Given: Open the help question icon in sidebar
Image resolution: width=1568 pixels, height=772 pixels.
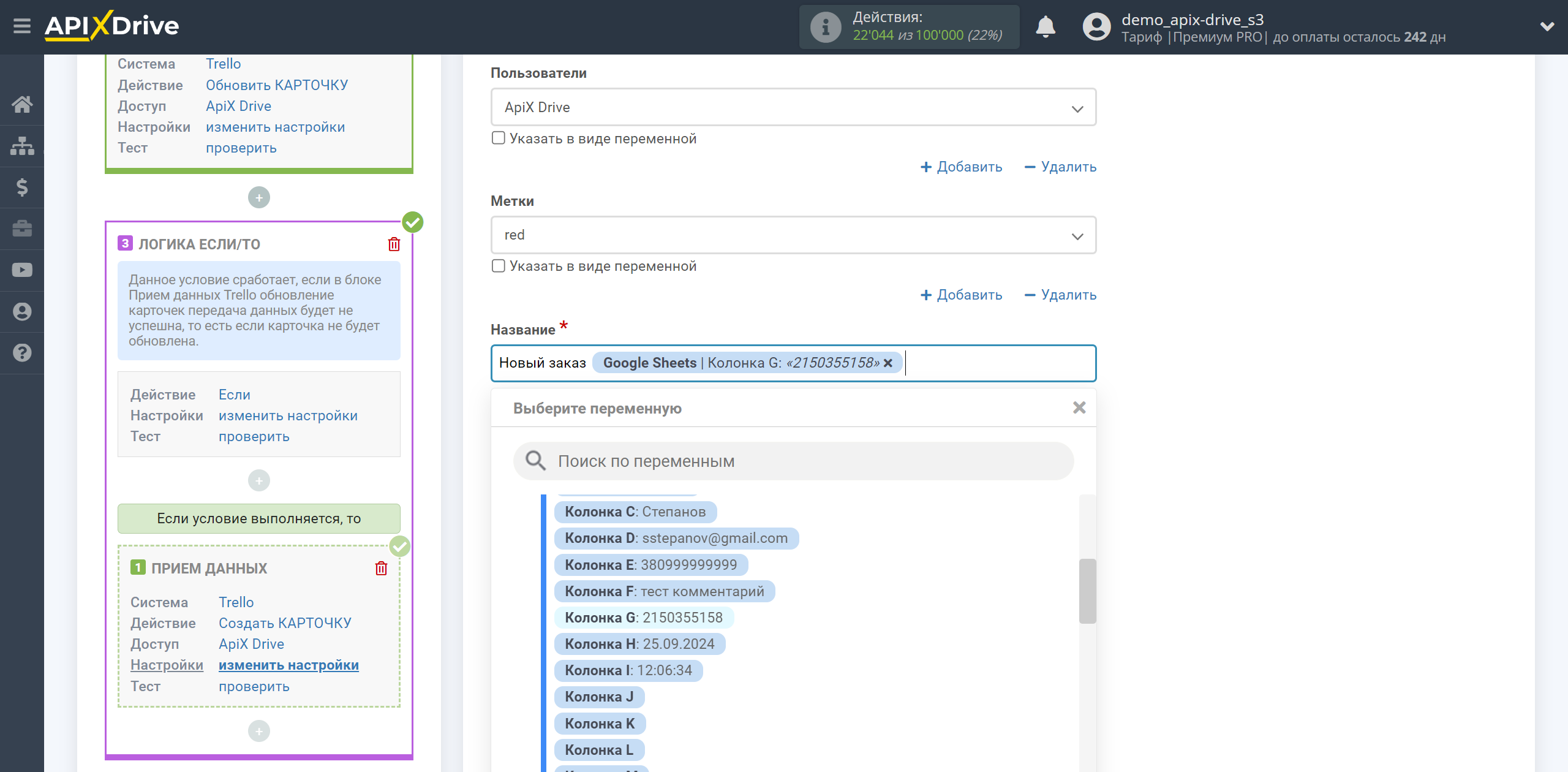Looking at the screenshot, I should (22, 353).
